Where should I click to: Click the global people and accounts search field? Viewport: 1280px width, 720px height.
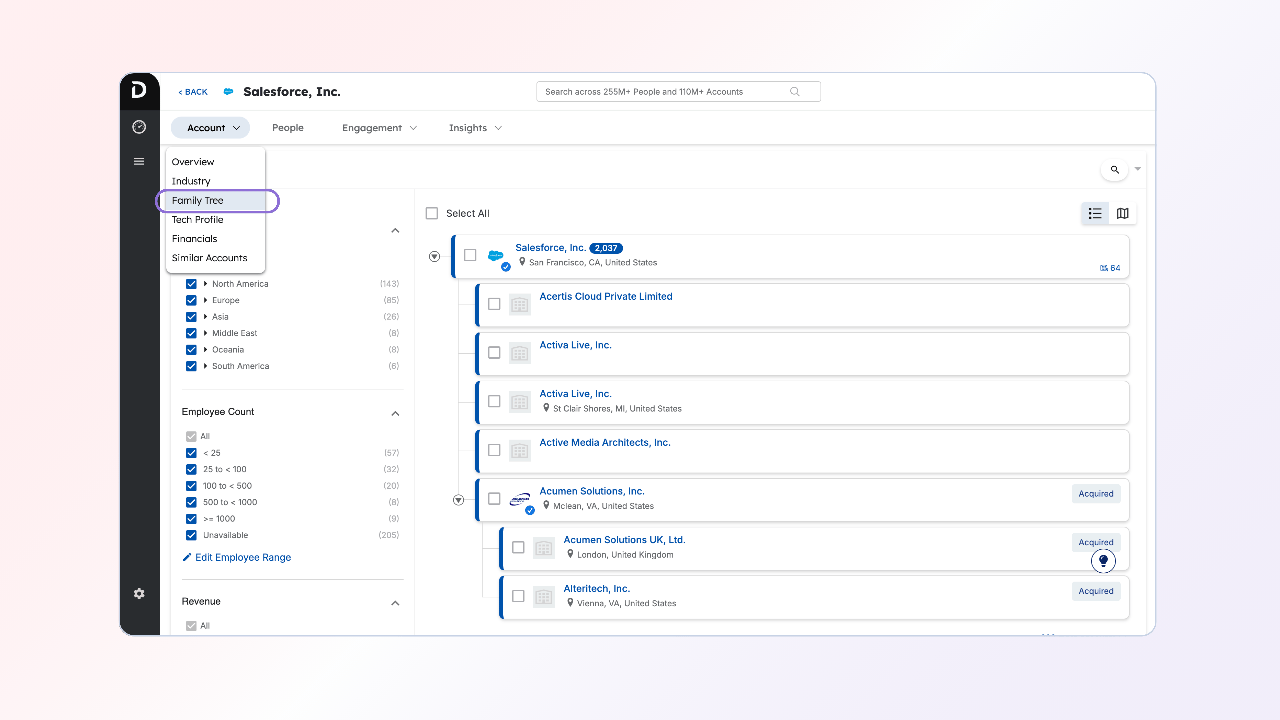coord(665,92)
